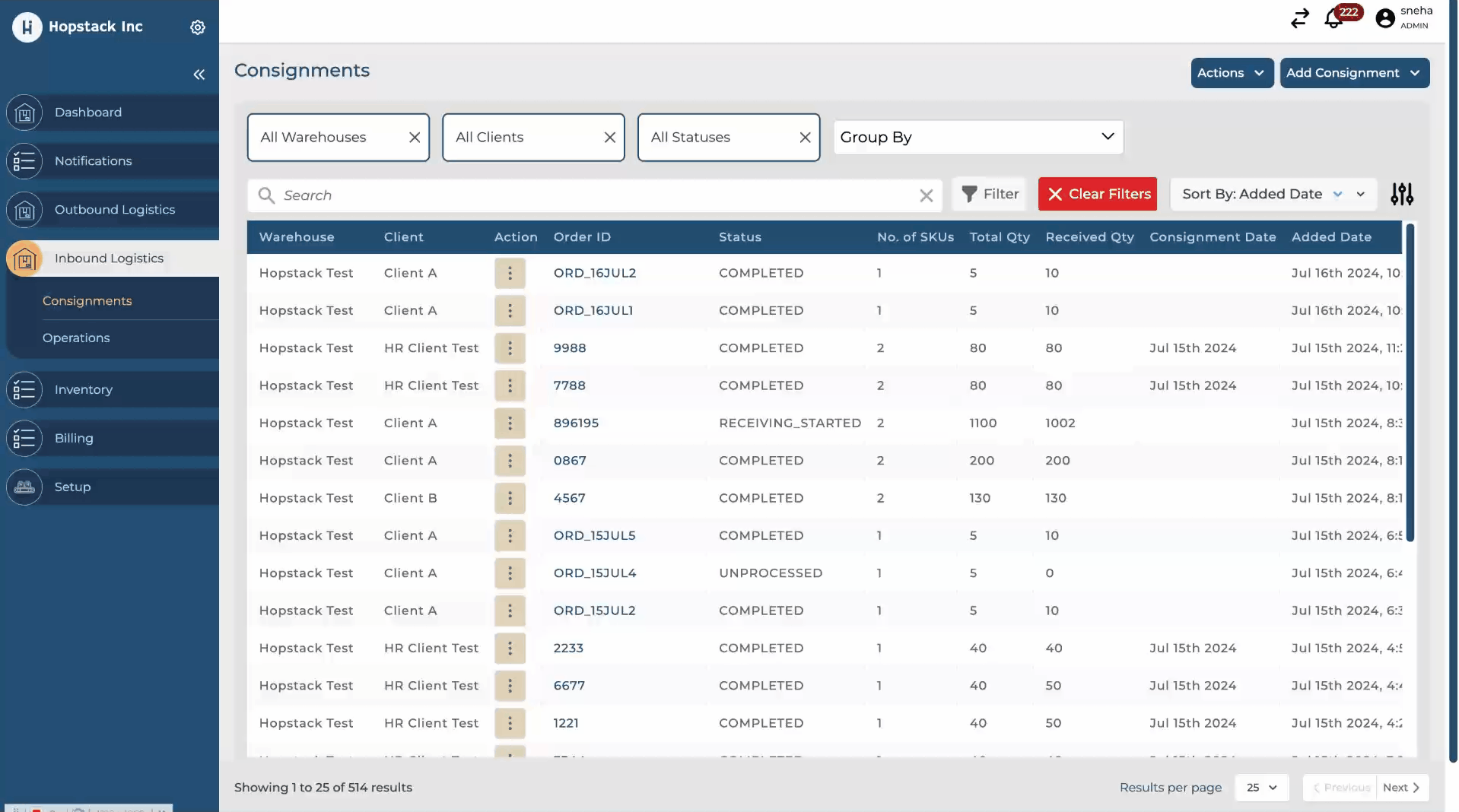Clear the search field with the X icon

926,196
